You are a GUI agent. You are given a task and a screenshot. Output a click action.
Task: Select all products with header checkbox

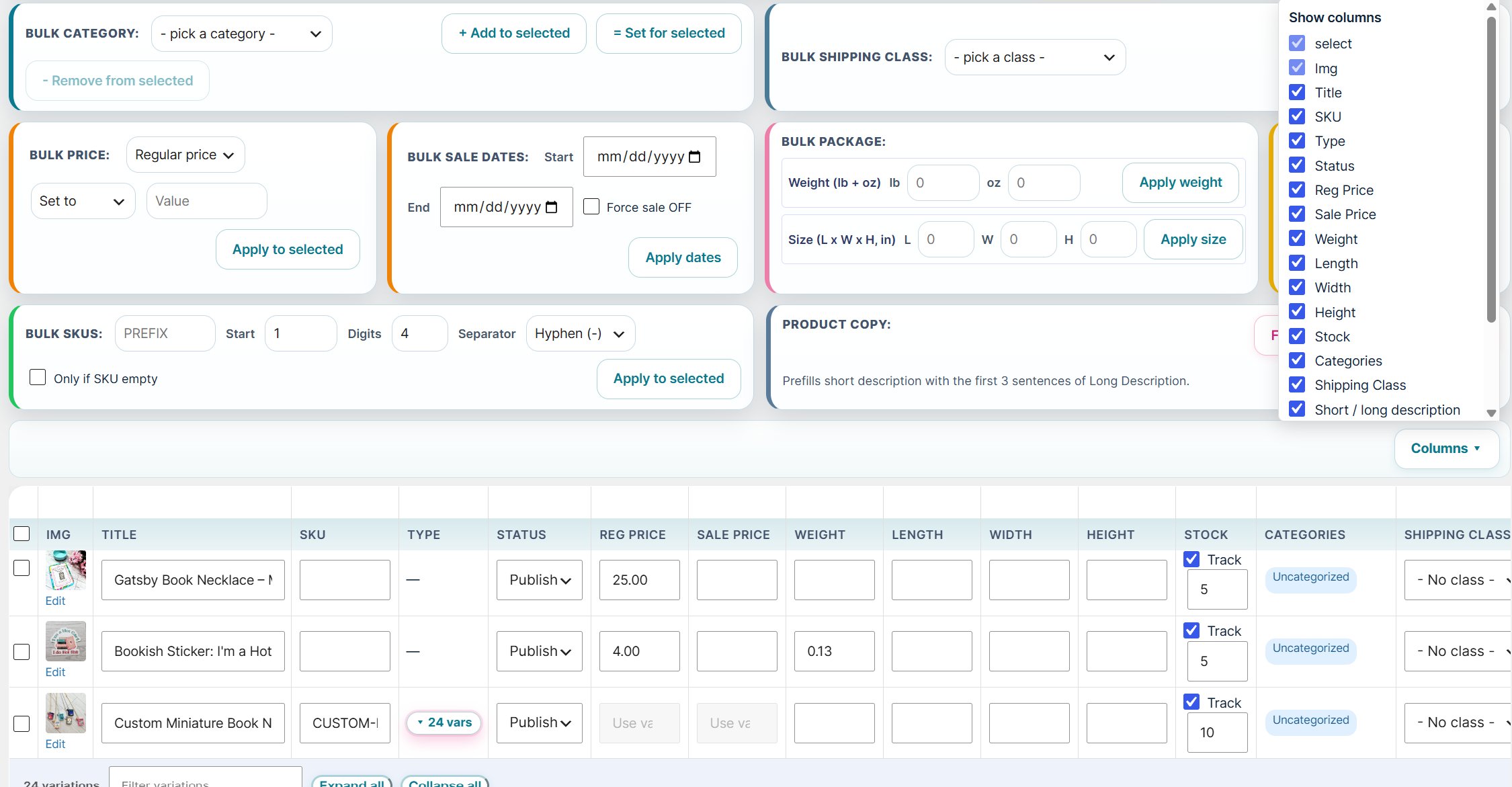(22, 534)
